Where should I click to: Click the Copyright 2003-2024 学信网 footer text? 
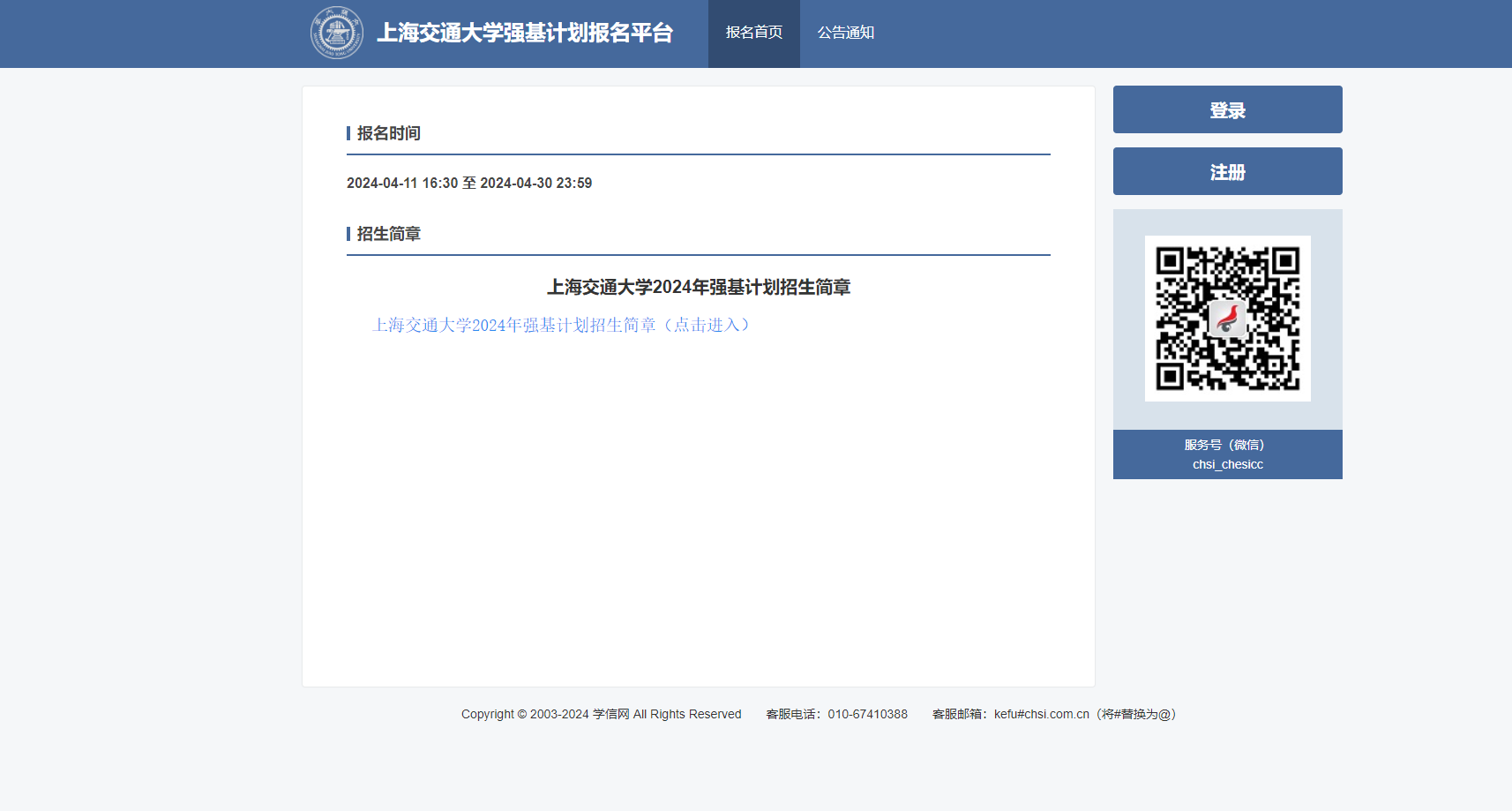(602, 714)
